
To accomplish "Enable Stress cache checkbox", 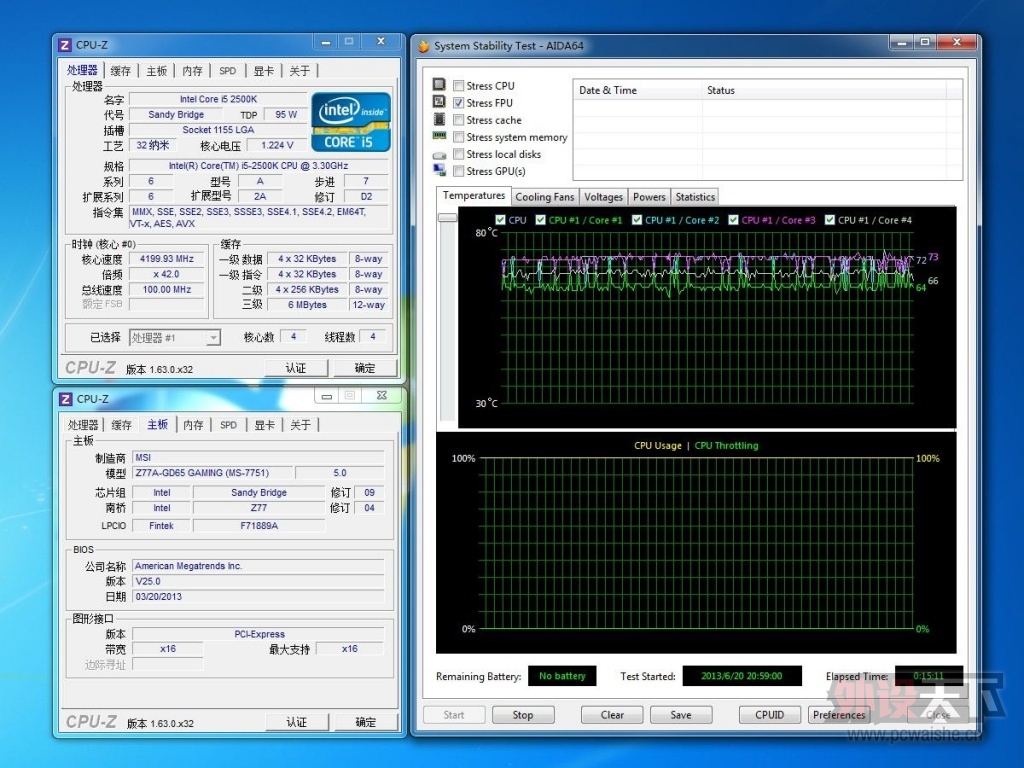I will [x=458, y=120].
